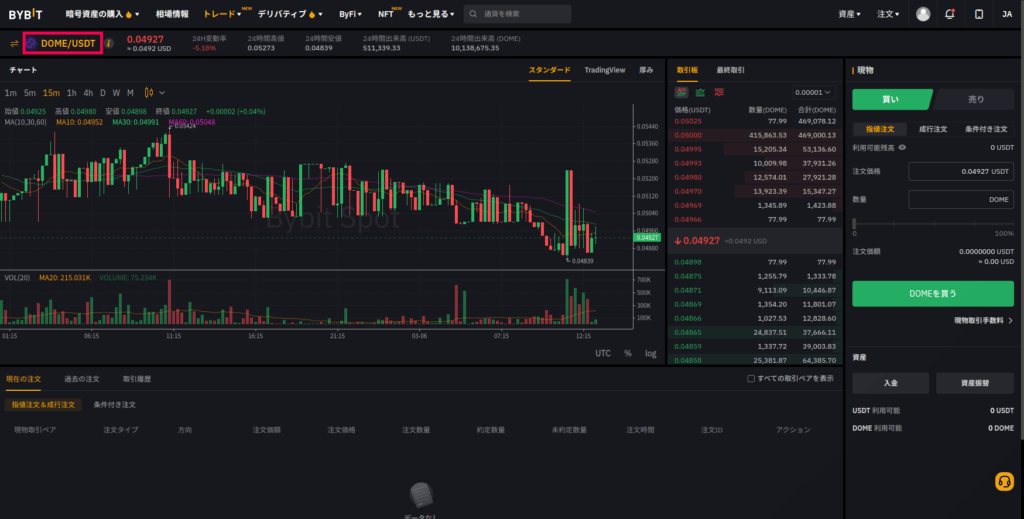
Task: Switch to 最終取引 tab
Action: tap(730, 70)
